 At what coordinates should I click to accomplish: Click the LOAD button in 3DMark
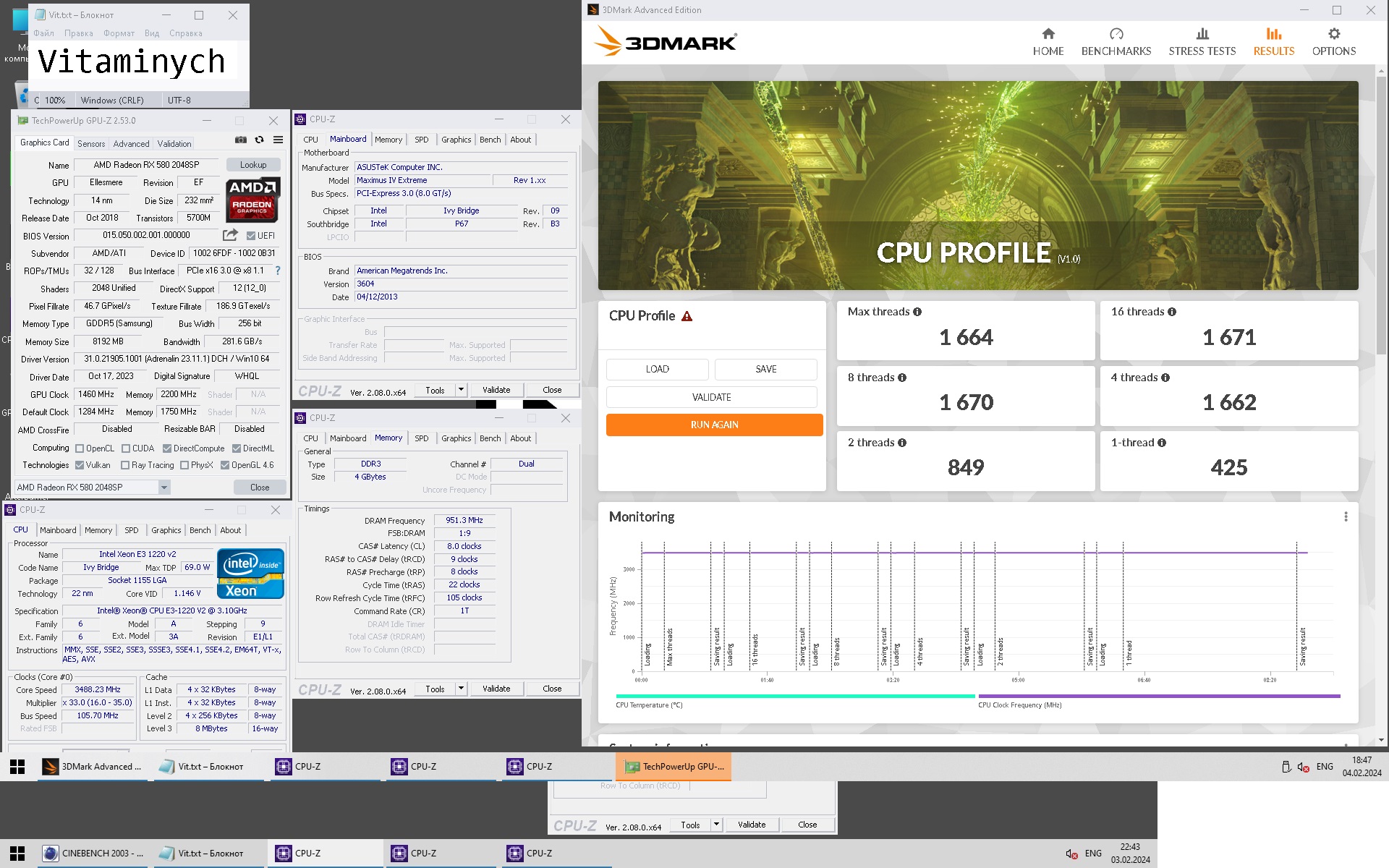(658, 369)
